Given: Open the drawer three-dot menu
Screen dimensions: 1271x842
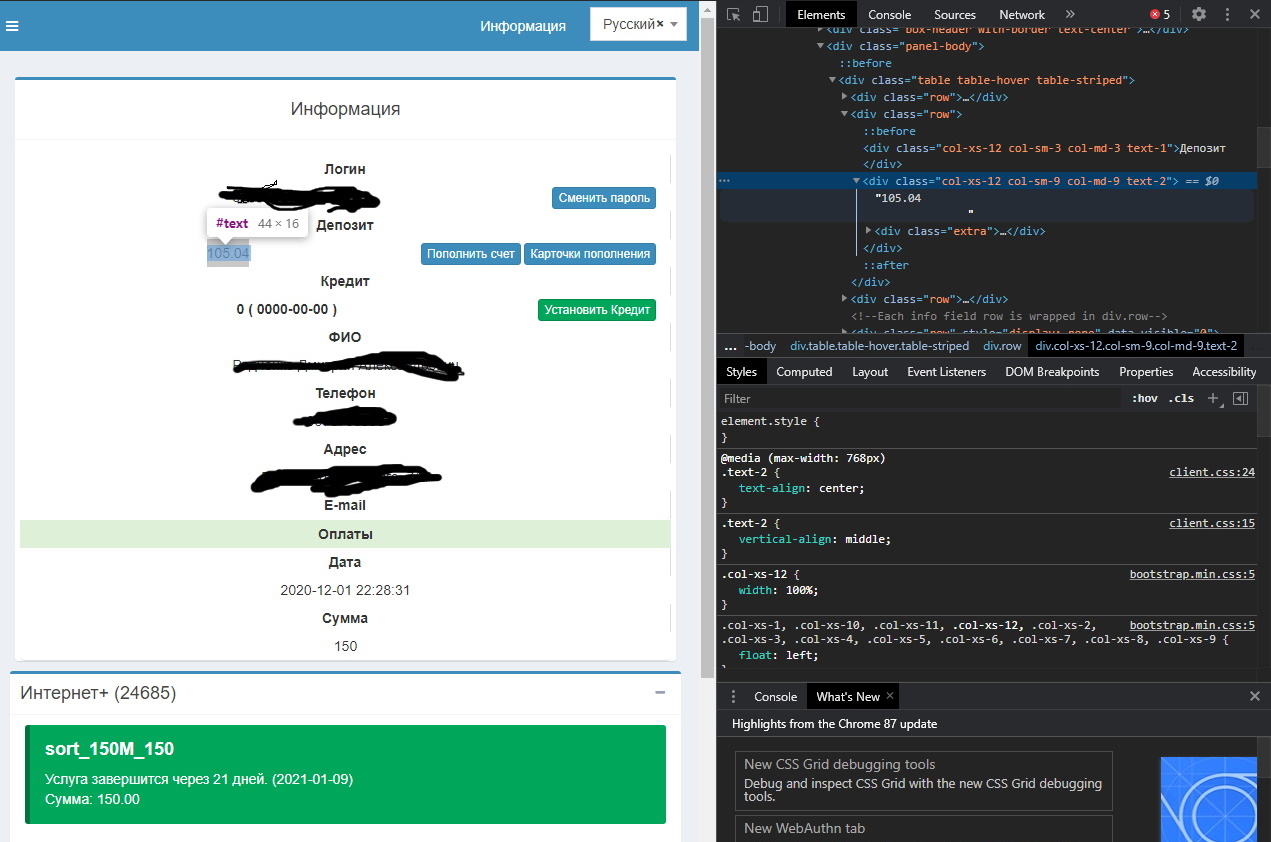Looking at the screenshot, I should (x=733, y=696).
